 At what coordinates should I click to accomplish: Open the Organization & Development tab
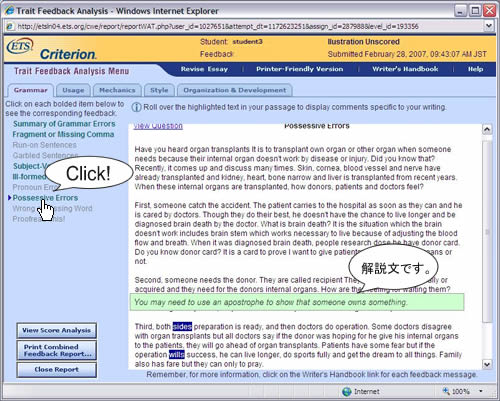pyautogui.click(x=235, y=90)
